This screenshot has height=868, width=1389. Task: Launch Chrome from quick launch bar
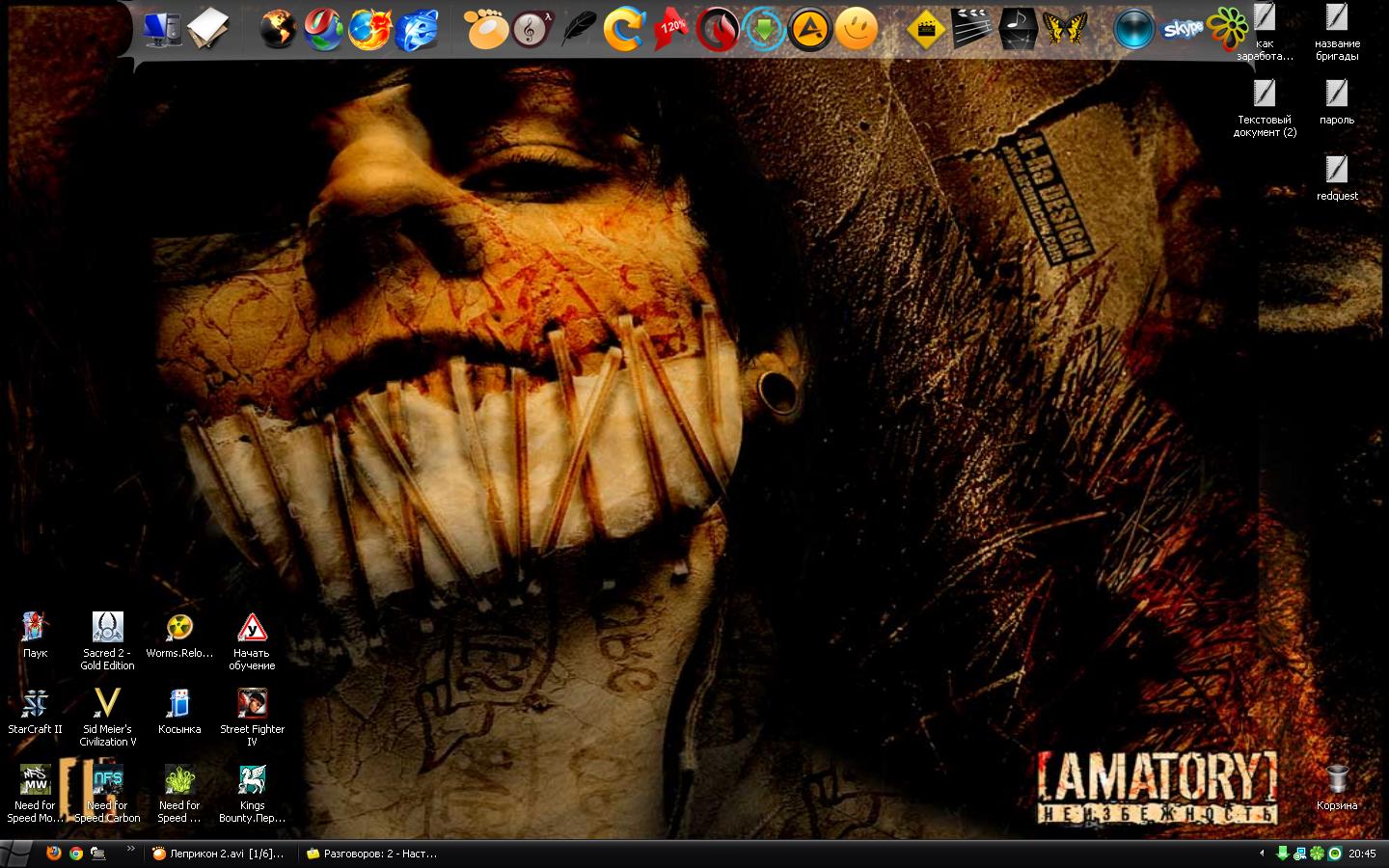pos(75,854)
